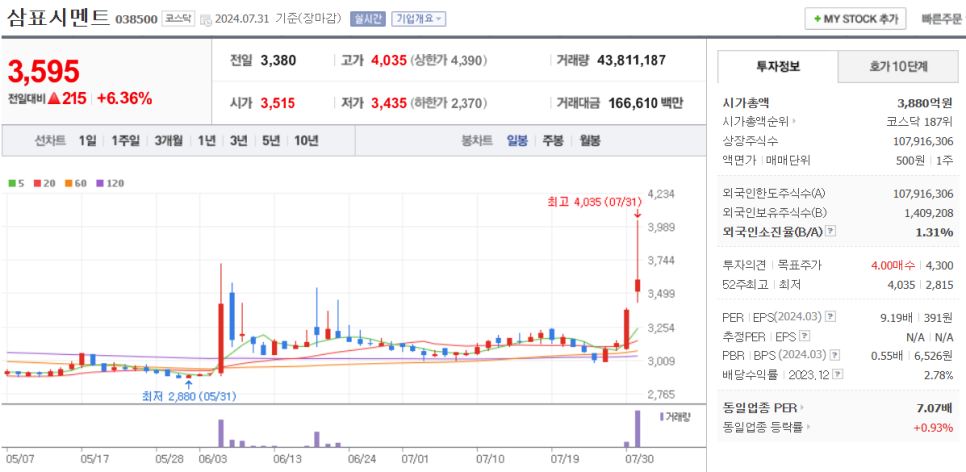
Task: Select the 주봉 candlestick chart
Action: tap(553, 140)
